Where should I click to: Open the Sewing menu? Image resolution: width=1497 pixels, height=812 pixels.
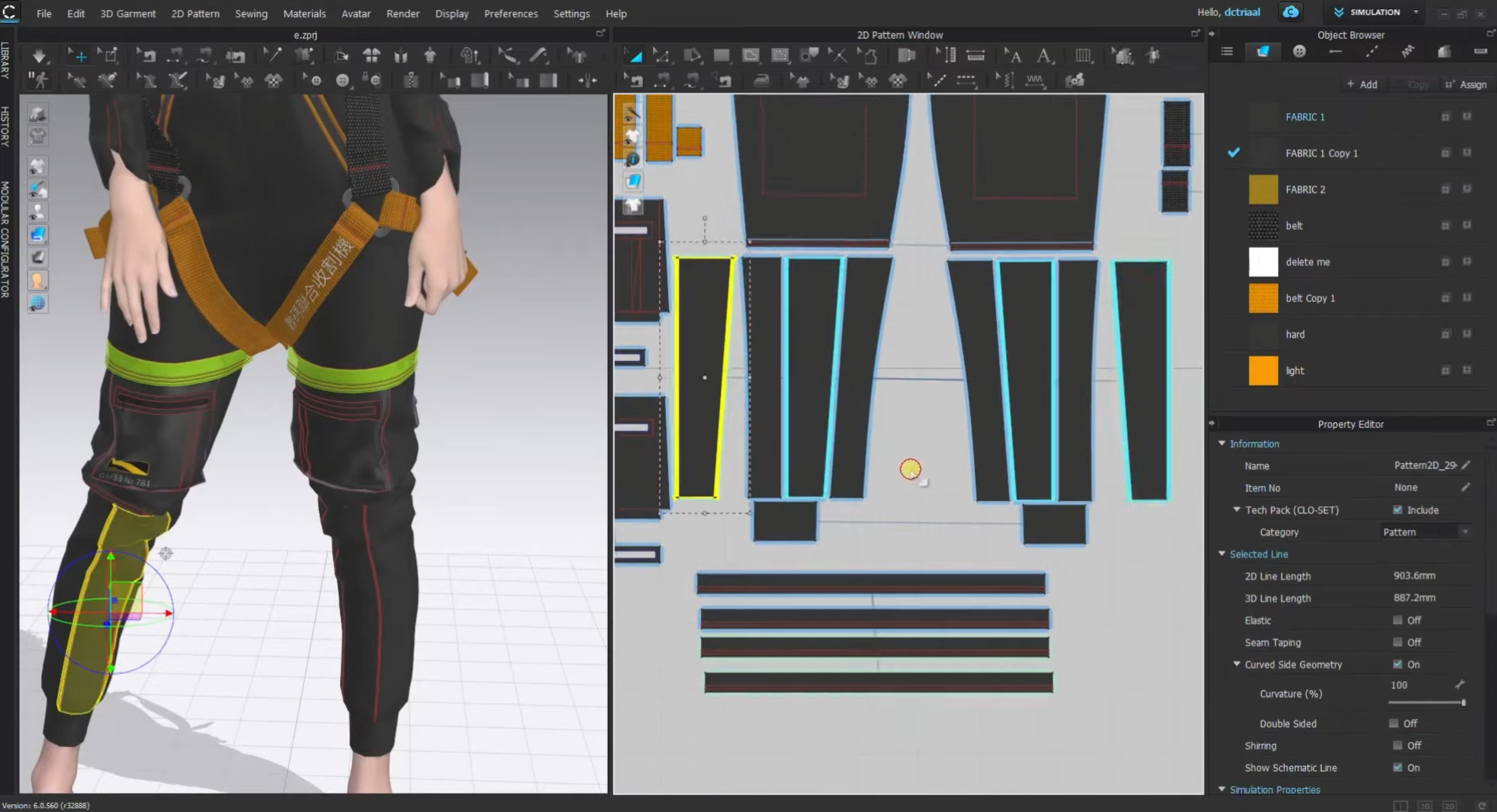(251, 13)
